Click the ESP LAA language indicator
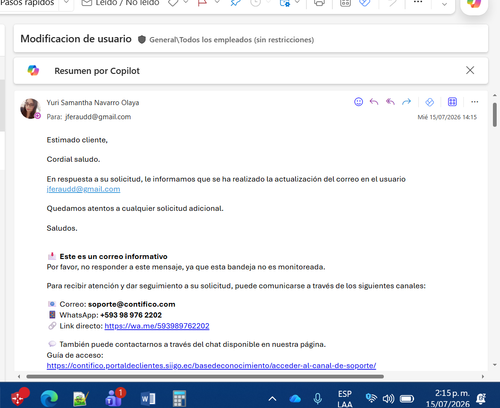Screen dimensions: 500x408 pos(345,399)
